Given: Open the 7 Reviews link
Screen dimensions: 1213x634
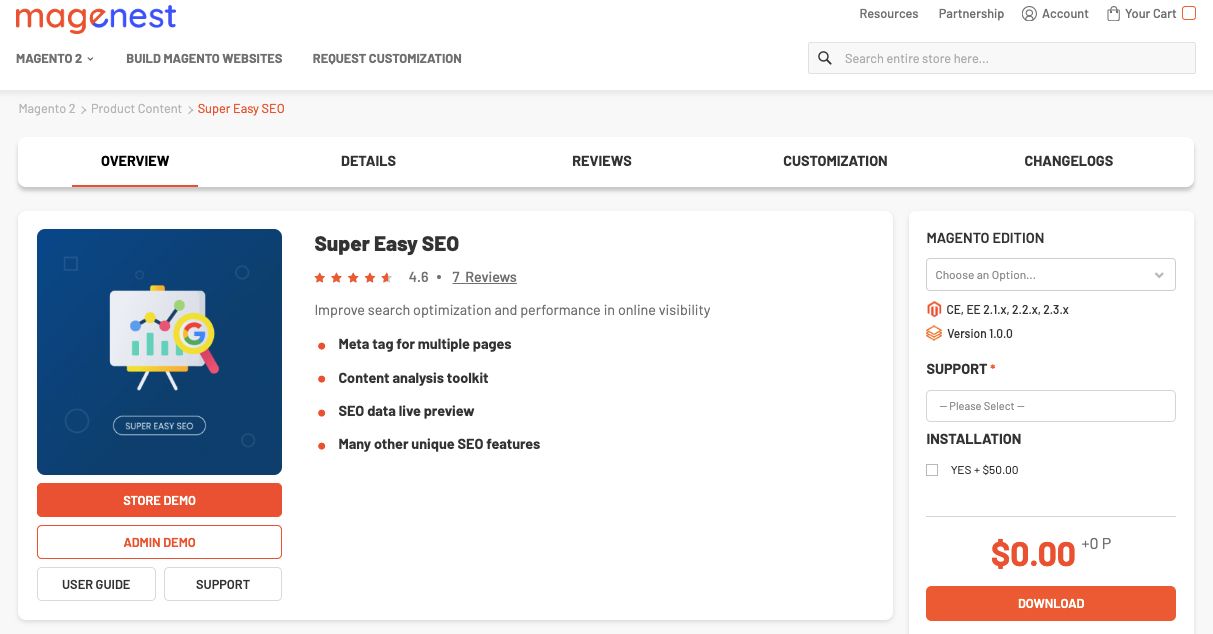Looking at the screenshot, I should click(x=484, y=277).
